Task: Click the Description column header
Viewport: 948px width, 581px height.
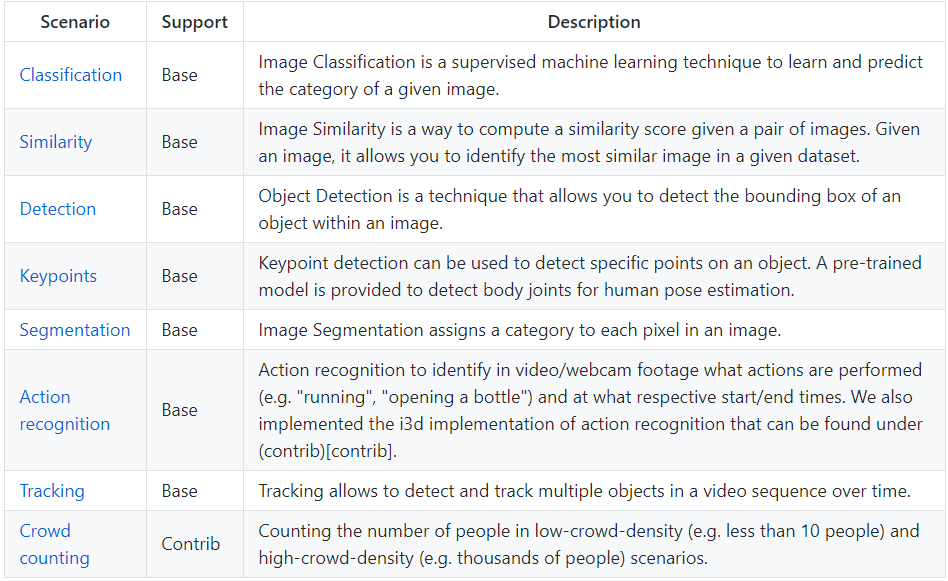Action: [594, 22]
